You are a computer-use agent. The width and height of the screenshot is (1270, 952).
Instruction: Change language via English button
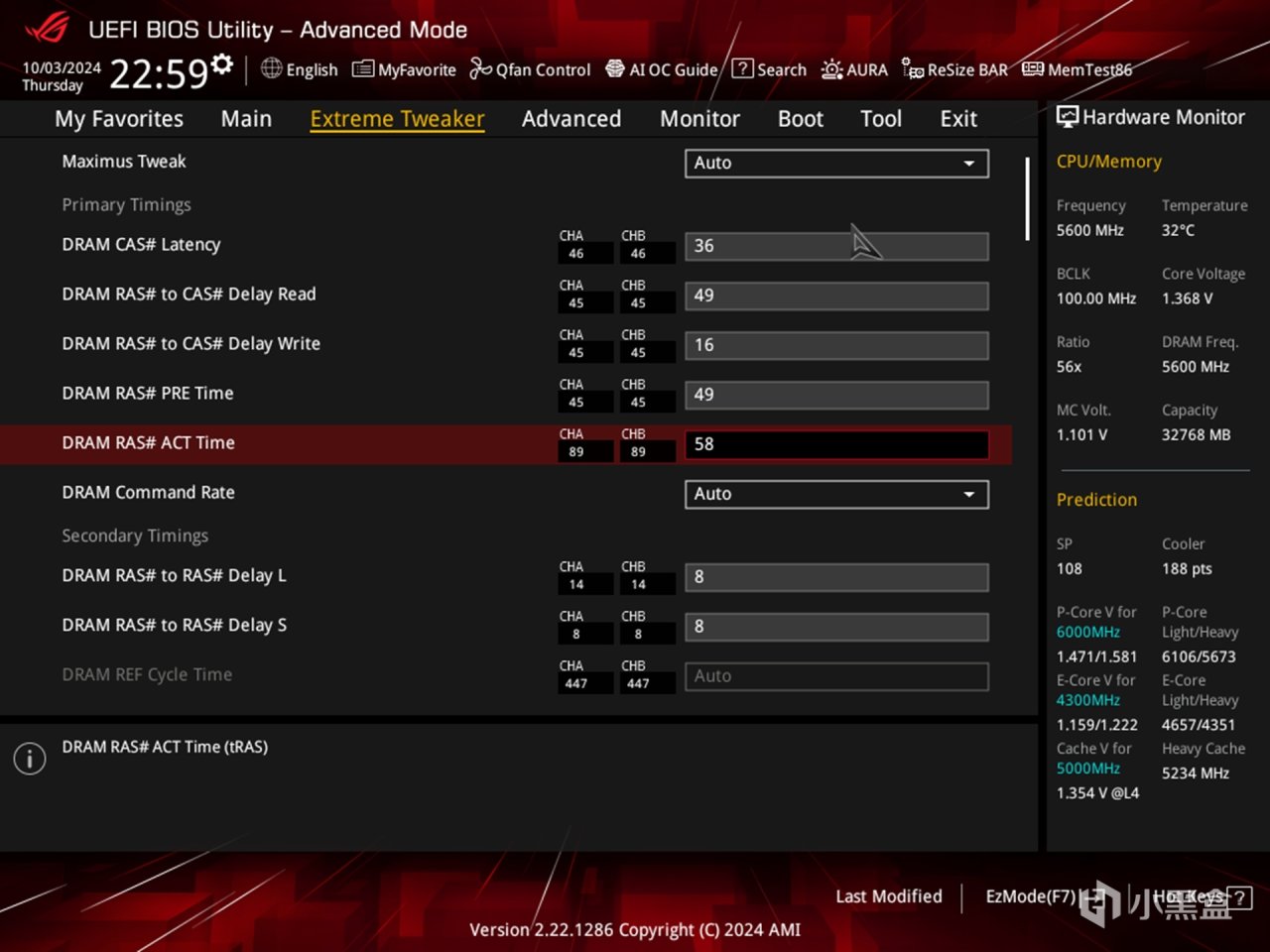pyautogui.click(x=312, y=69)
